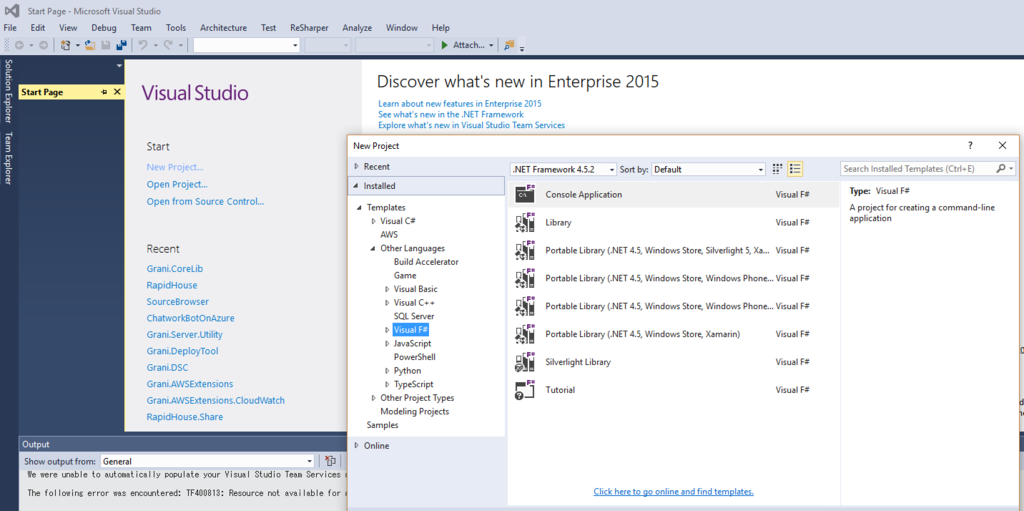Viewport: 1024px width, 511px height.
Task: Click here to go online and find templates
Action: click(673, 491)
